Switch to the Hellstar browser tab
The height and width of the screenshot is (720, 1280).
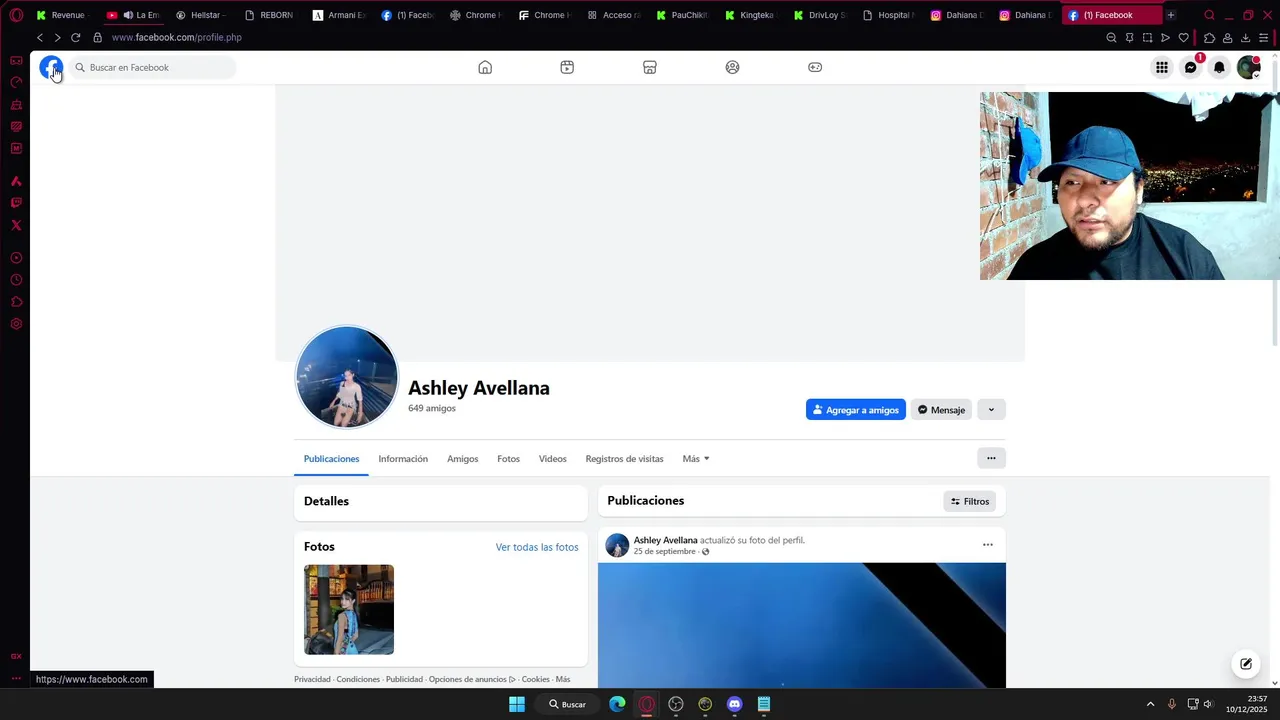click(199, 15)
